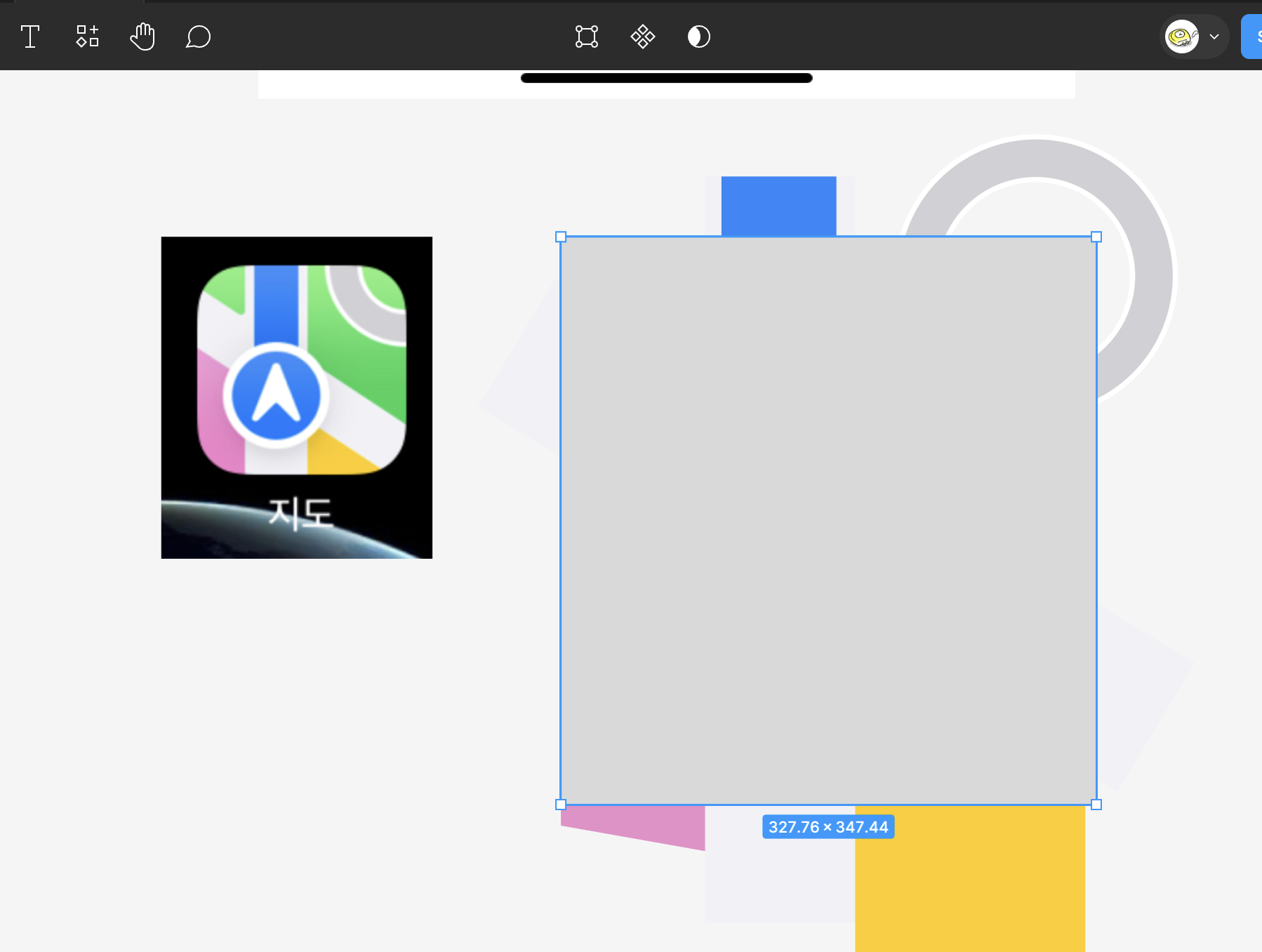This screenshot has height=952, width=1262.
Task: Click the Use as mask icon
Action: pyautogui.click(x=699, y=37)
